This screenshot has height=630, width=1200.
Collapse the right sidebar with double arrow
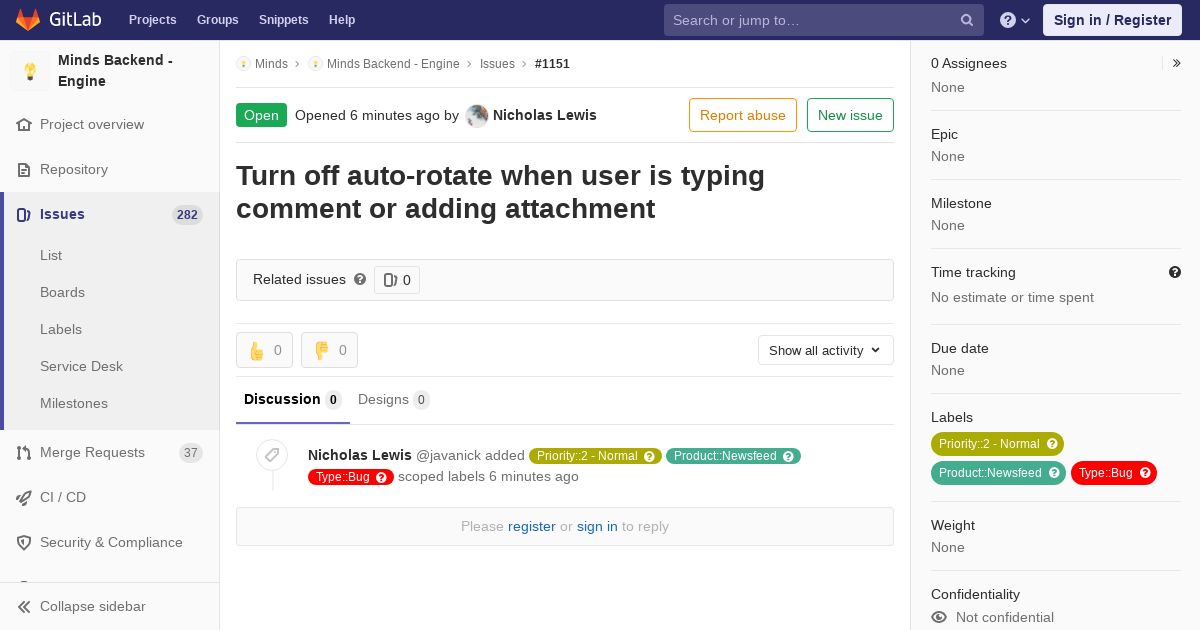point(1177,63)
